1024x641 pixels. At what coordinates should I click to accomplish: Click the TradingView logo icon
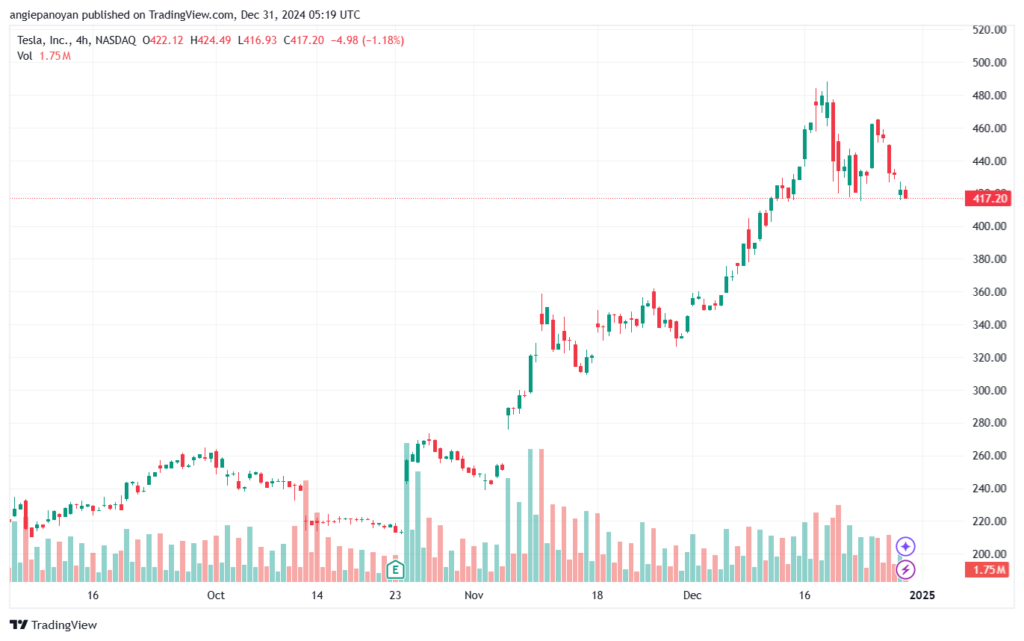point(18,625)
